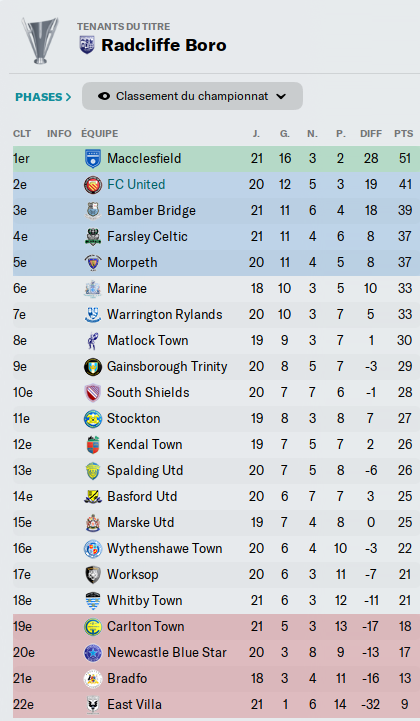Click the trophy cup icon
This screenshot has width=420, height=721.
pos(40,40)
